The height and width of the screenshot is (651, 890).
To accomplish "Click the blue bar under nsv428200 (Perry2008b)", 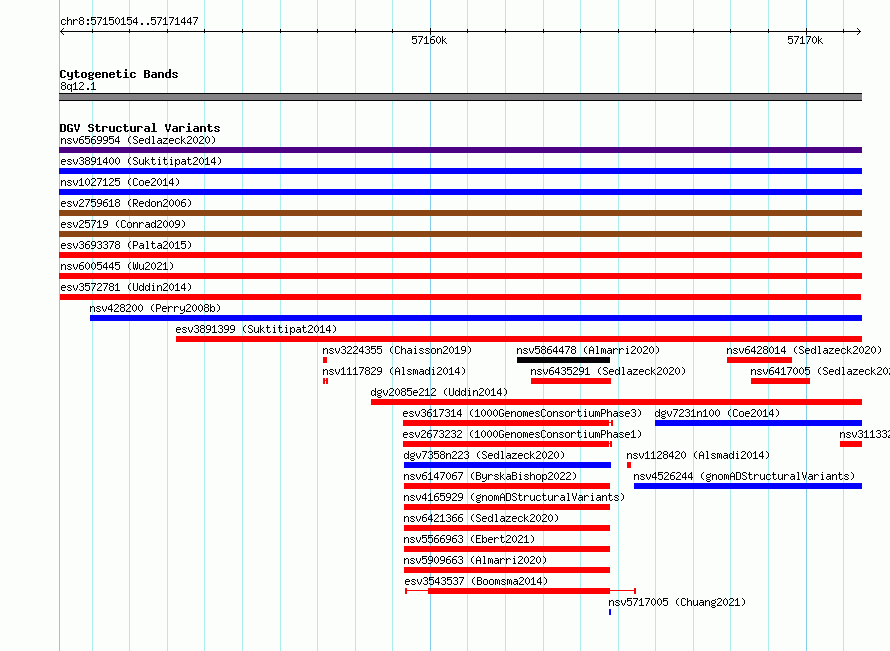I will [x=476, y=318].
